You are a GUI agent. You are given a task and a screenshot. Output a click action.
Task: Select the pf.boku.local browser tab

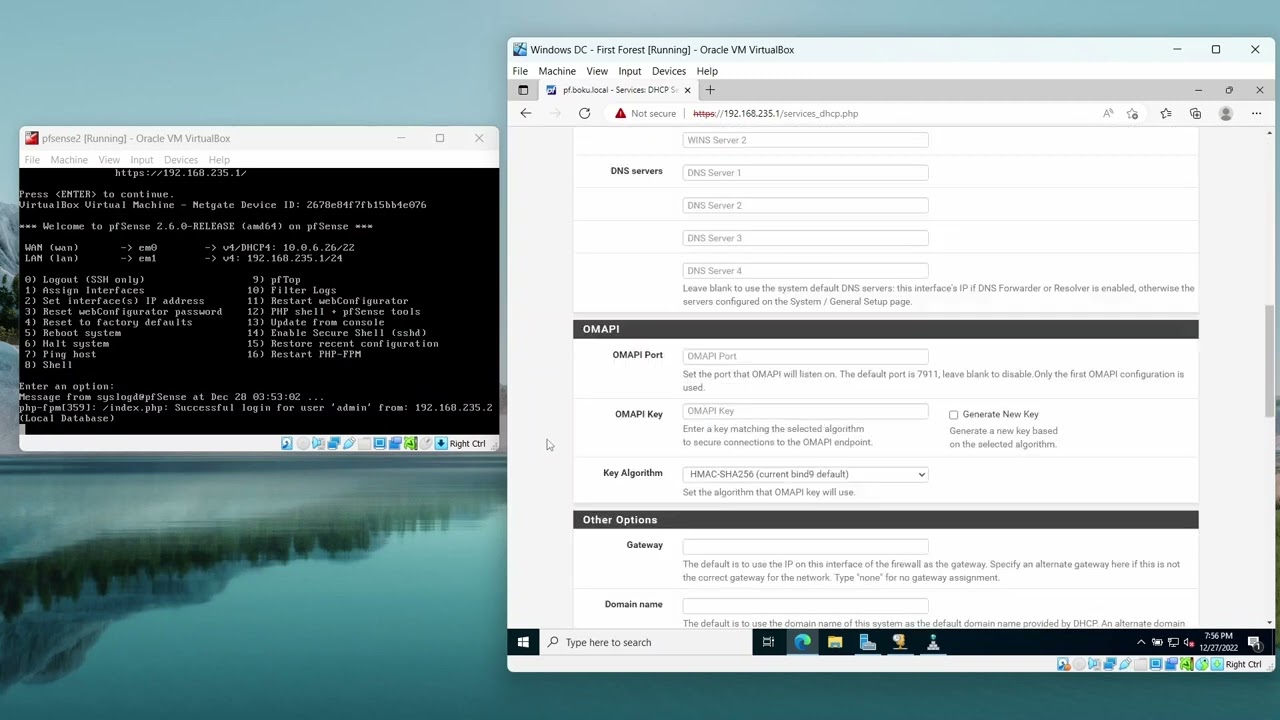tap(618, 90)
